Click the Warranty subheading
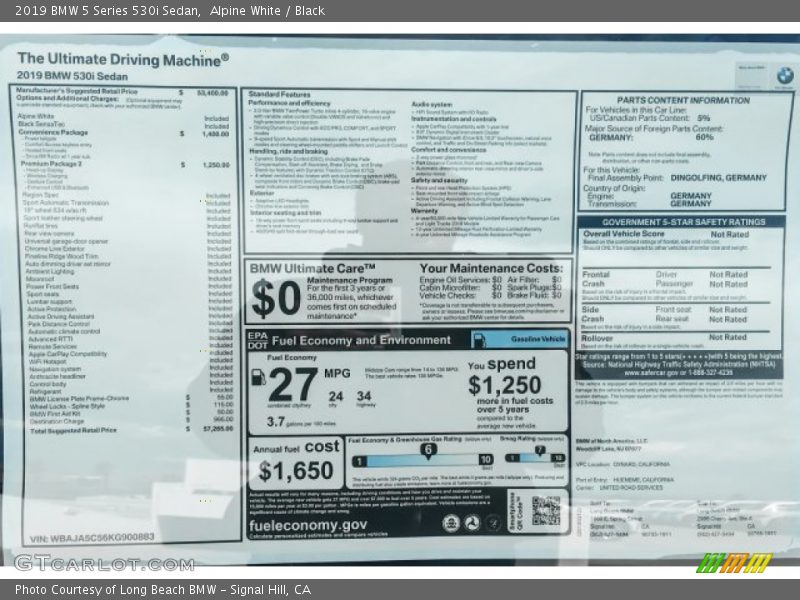This screenshot has width=800, height=600. tap(424, 211)
